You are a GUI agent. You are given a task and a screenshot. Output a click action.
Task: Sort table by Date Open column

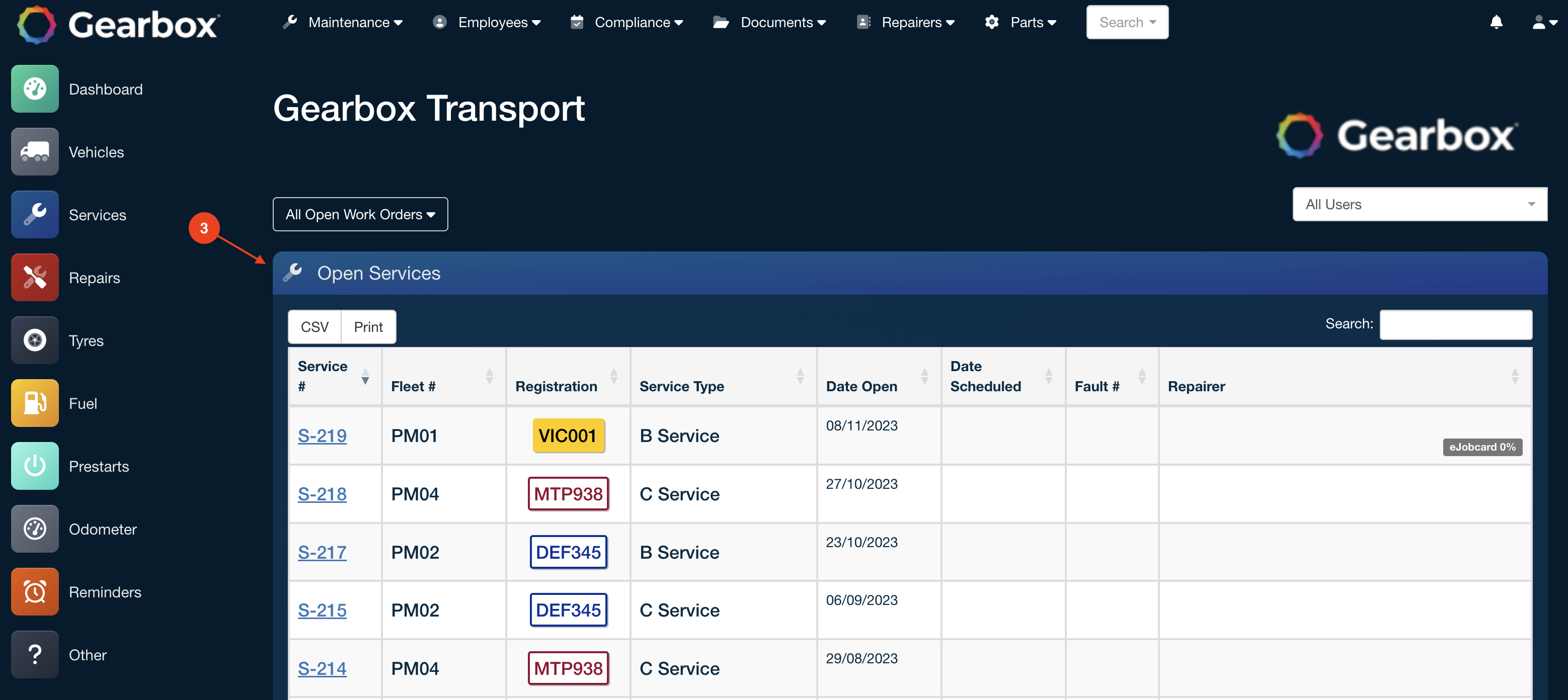tap(879, 376)
